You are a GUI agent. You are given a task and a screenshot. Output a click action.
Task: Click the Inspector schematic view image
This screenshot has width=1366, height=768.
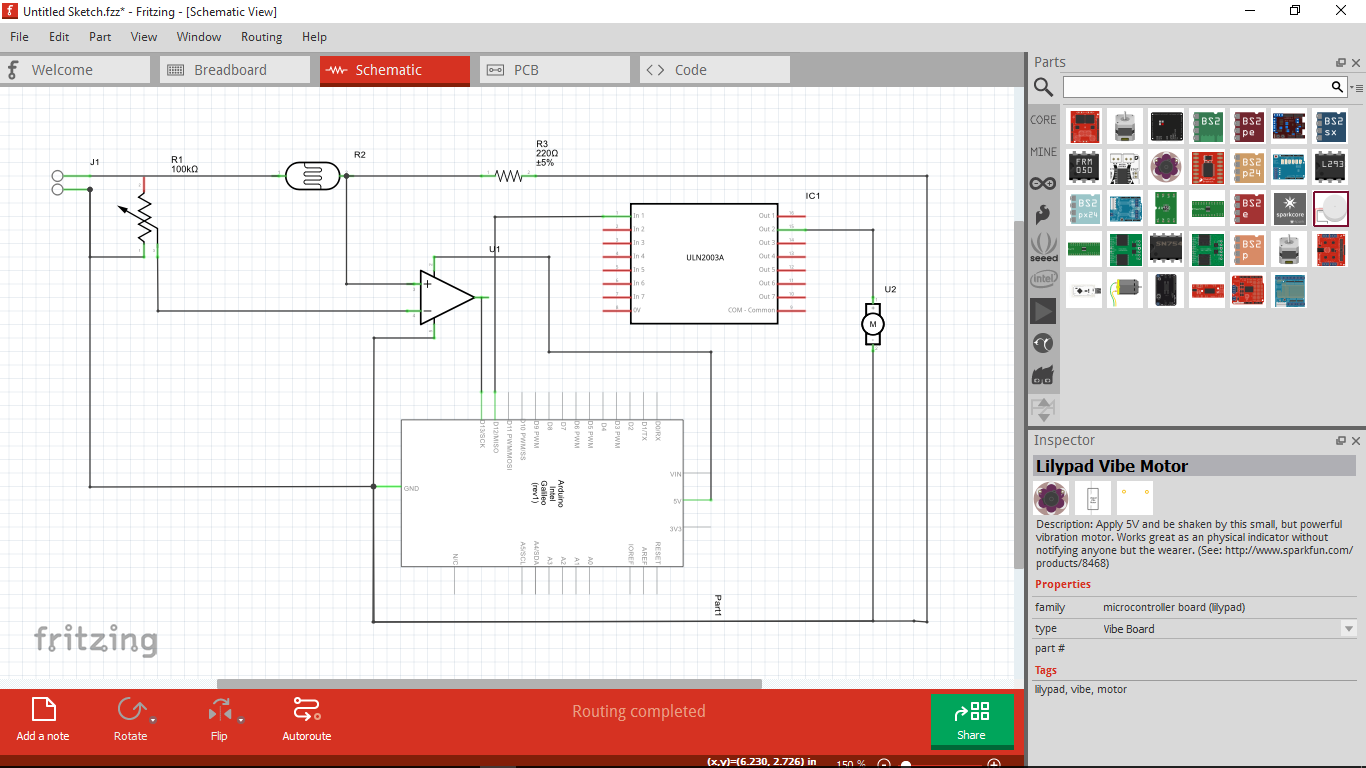(1093, 498)
